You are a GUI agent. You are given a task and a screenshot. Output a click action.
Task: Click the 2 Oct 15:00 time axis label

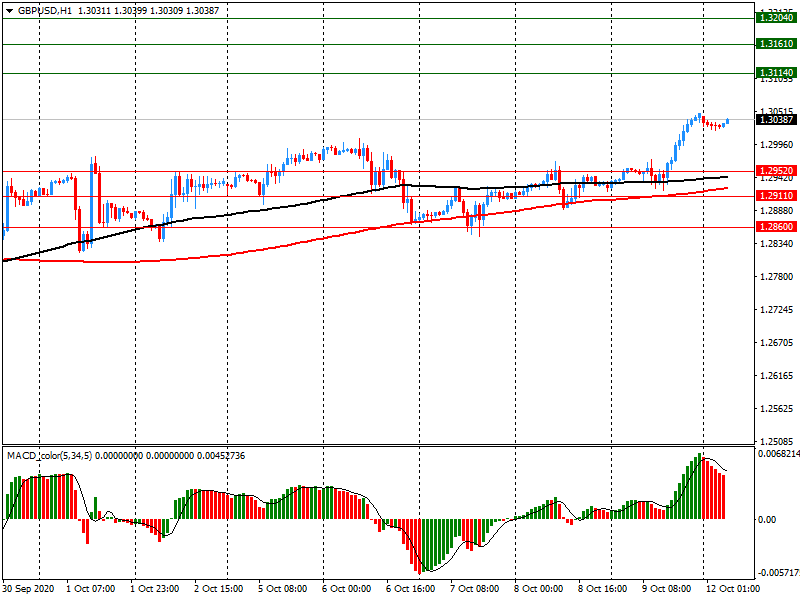(x=219, y=589)
